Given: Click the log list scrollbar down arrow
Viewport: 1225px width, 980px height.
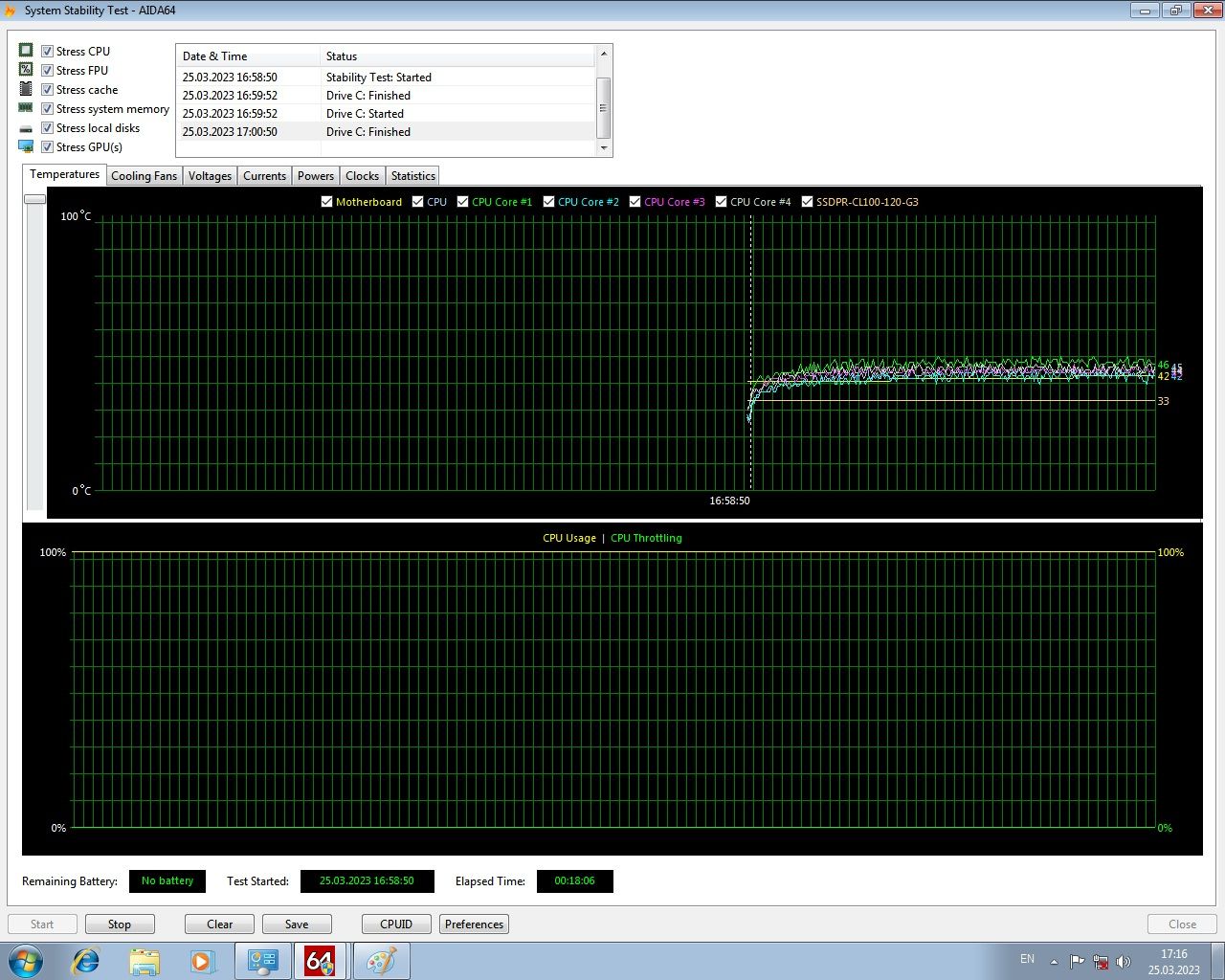Looking at the screenshot, I should click(x=603, y=148).
